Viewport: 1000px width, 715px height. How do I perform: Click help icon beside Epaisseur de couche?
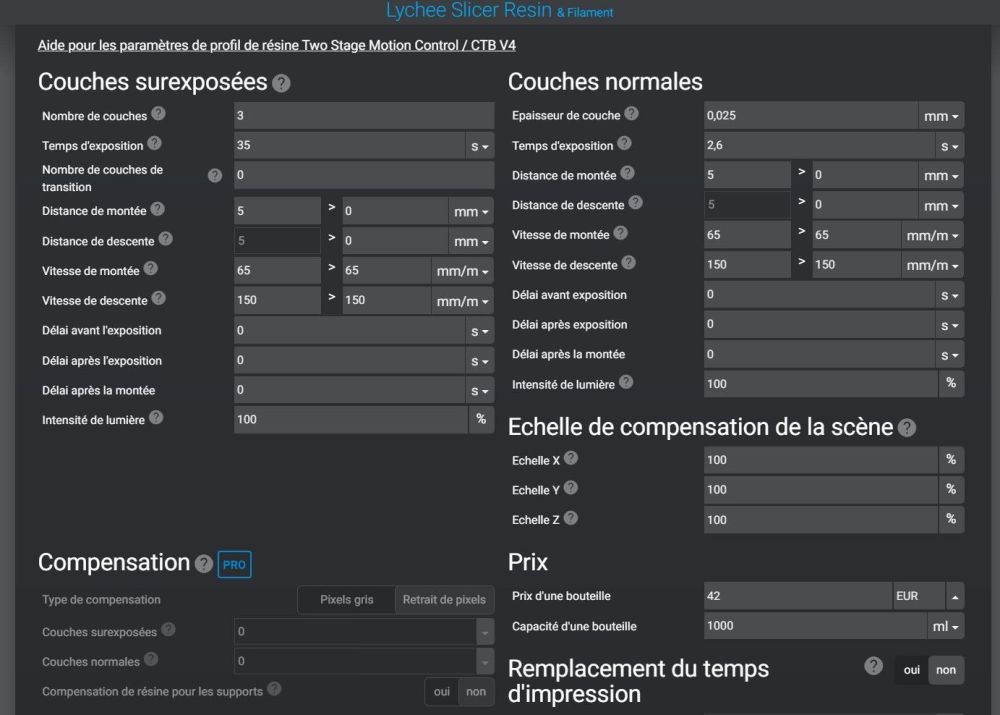pyautogui.click(x=631, y=114)
